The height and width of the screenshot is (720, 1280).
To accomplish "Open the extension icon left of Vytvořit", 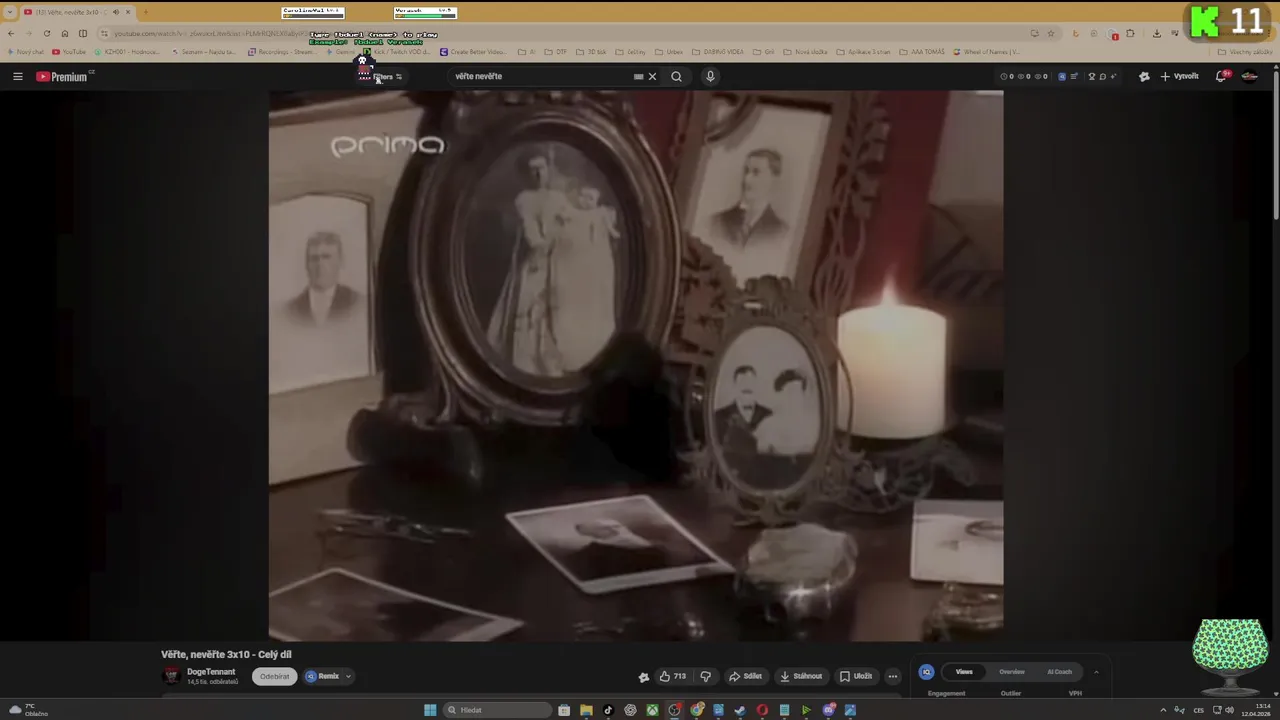I will [1144, 76].
